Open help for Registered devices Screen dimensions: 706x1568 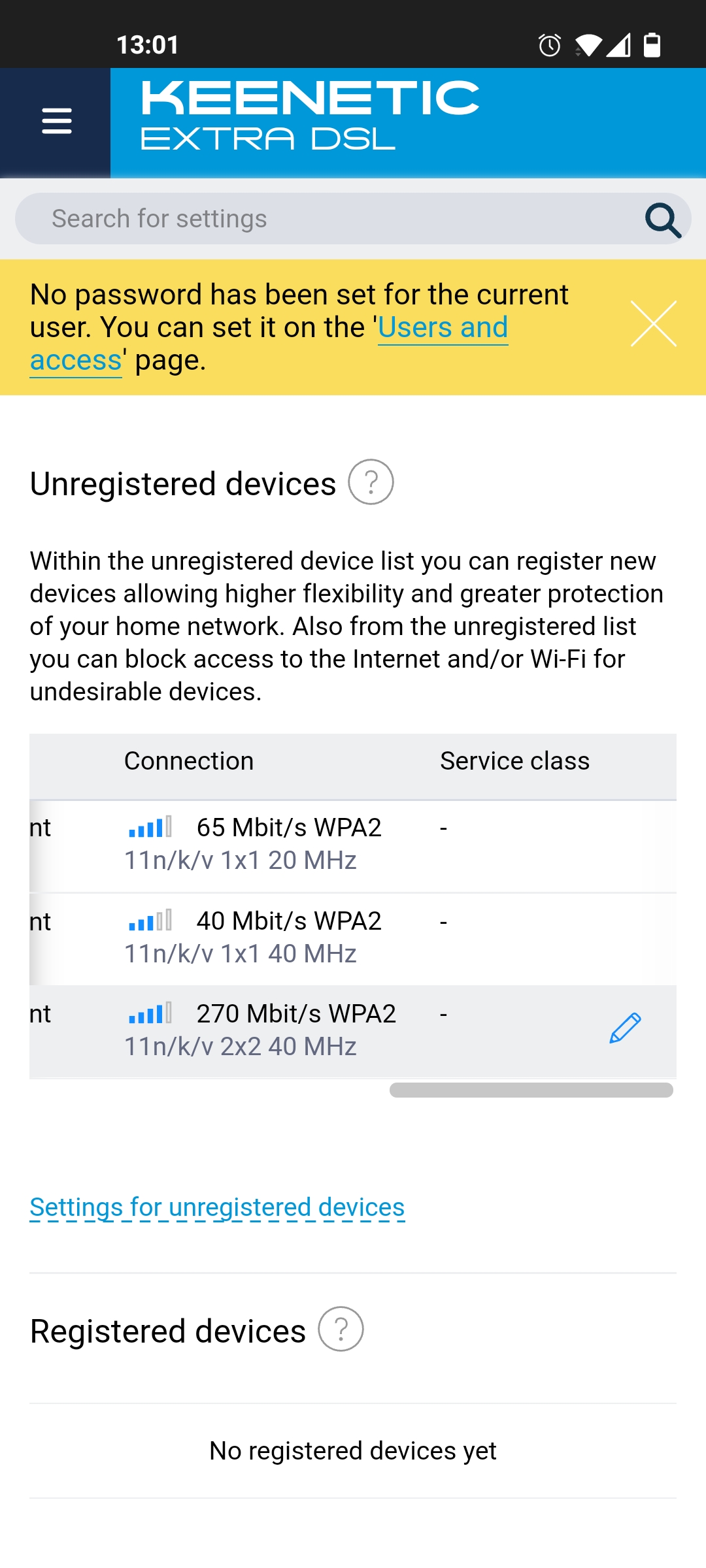click(341, 1329)
